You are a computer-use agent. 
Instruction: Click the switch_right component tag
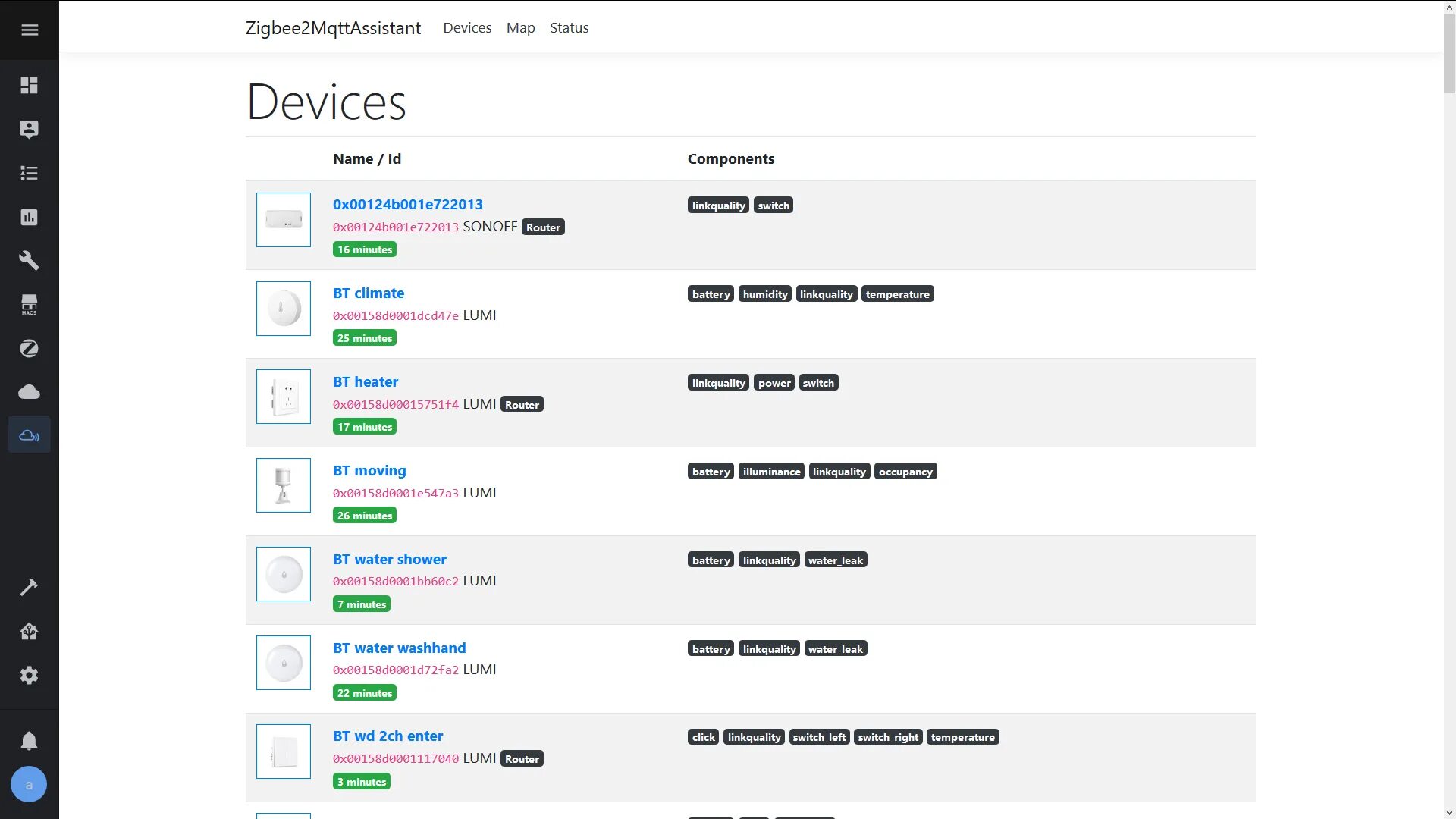click(888, 737)
